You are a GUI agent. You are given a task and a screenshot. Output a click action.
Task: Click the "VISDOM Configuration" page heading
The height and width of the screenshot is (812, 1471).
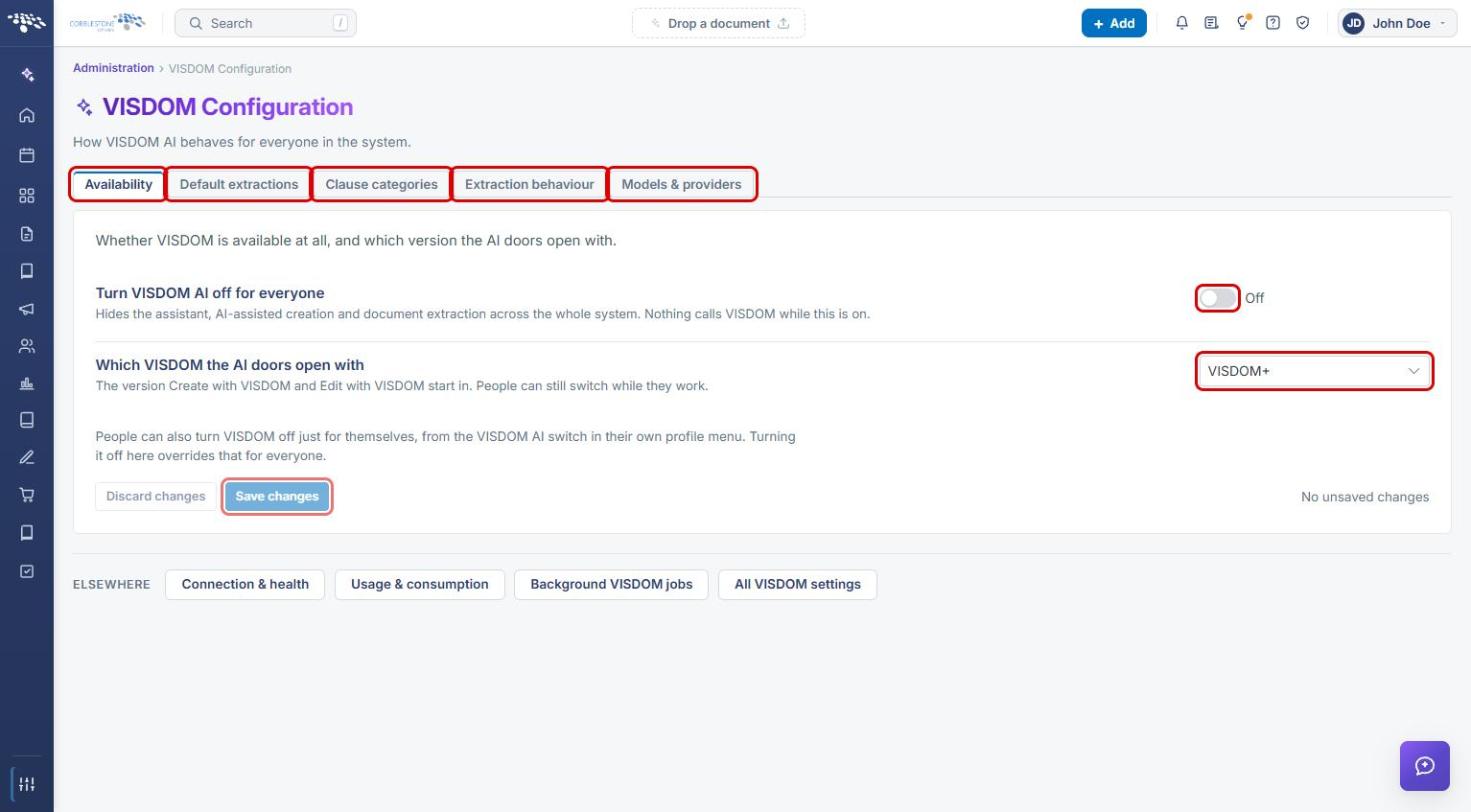[x=228, y=107]
